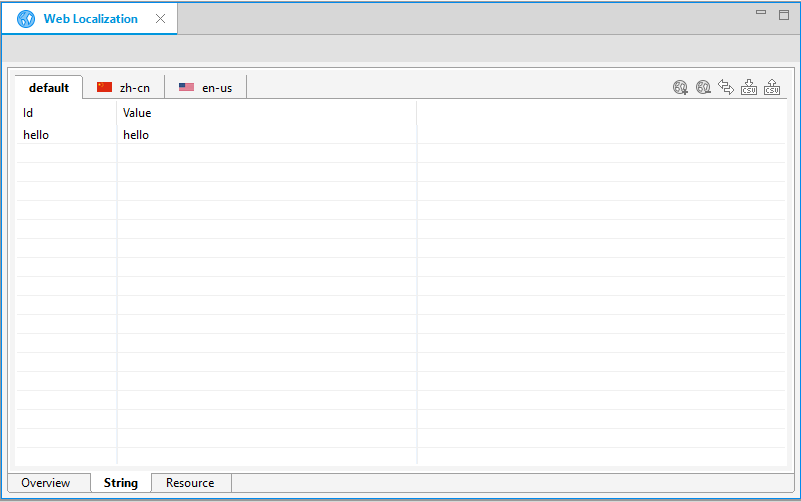Select the default language tab
This screenshot has height=502, width=801.
[x=49, y=88]
